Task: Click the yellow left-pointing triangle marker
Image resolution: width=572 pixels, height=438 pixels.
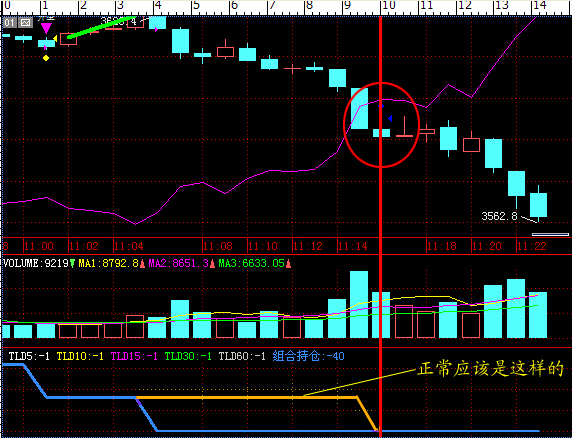Action: pyautogui.click(x=55, y=39)
